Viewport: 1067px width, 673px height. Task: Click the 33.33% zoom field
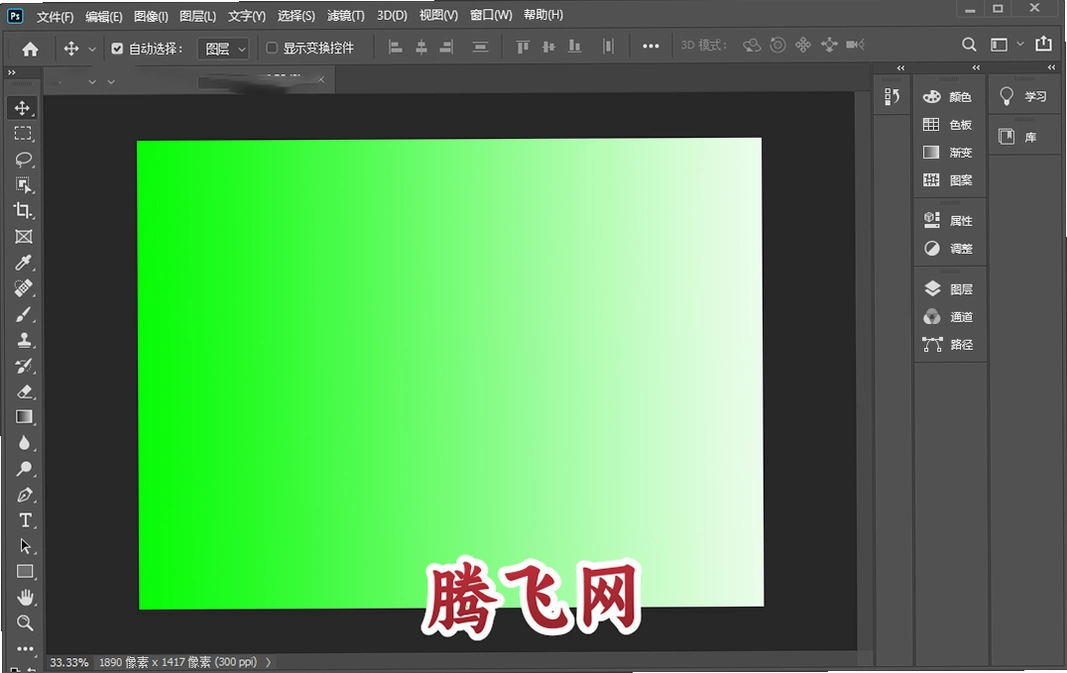click(x=69, y=662)
